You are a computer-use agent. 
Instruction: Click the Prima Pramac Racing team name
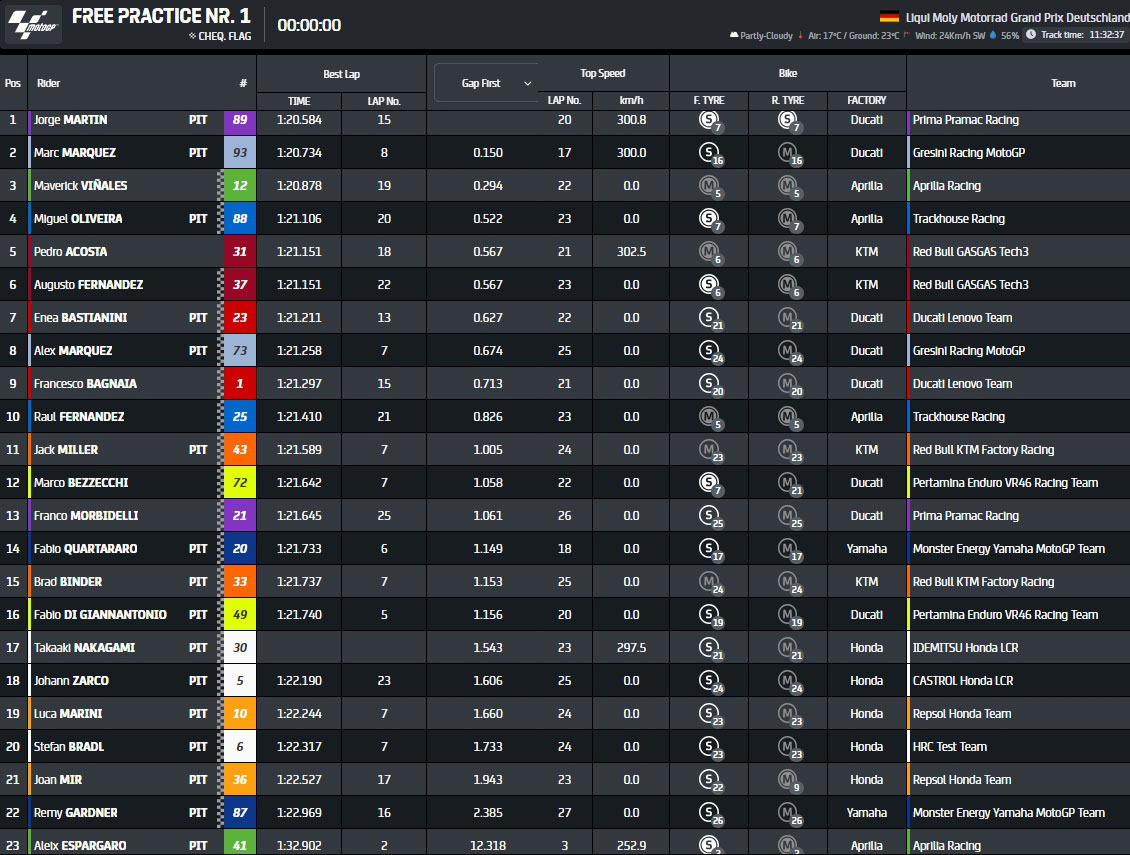(x=965, y=120)
